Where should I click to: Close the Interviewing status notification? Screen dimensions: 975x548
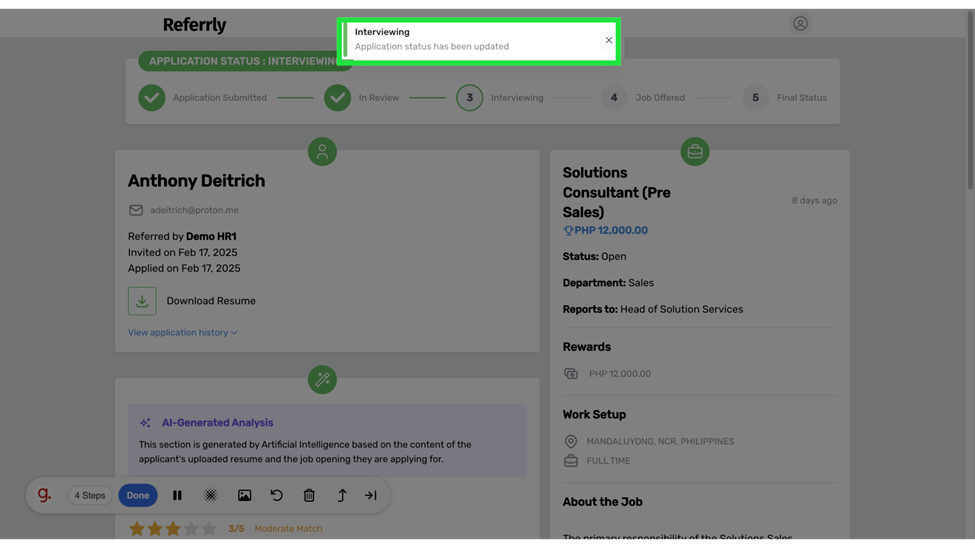(x=608, y=40)
